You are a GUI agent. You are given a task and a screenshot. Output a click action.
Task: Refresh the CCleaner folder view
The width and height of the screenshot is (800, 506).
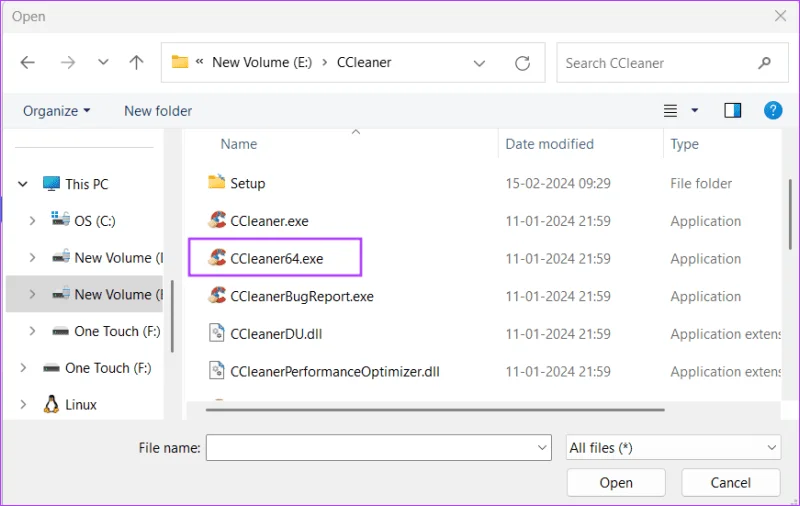[522, 63]
